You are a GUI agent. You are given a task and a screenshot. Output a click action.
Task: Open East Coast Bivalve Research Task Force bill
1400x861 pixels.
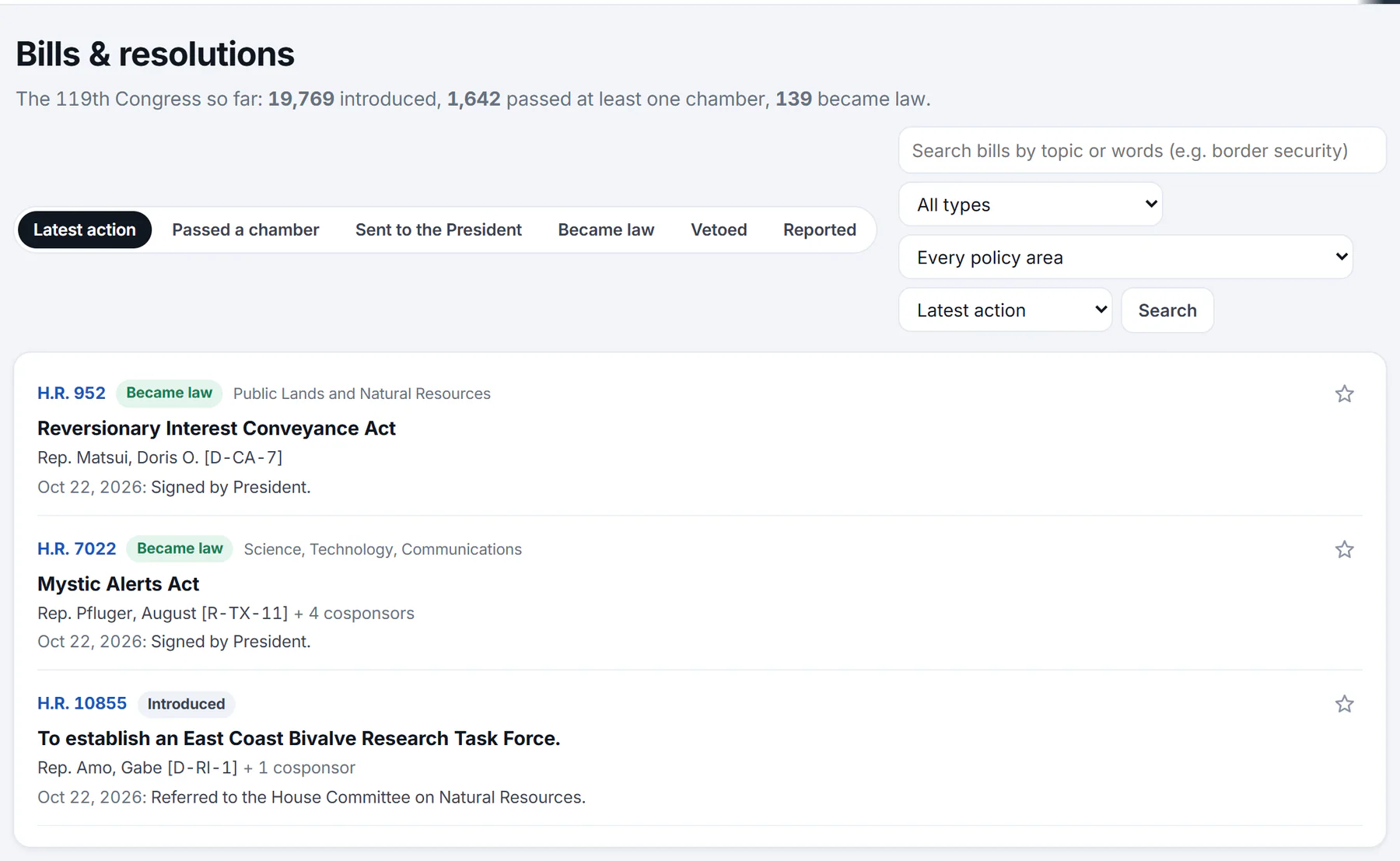click(299, 738)
